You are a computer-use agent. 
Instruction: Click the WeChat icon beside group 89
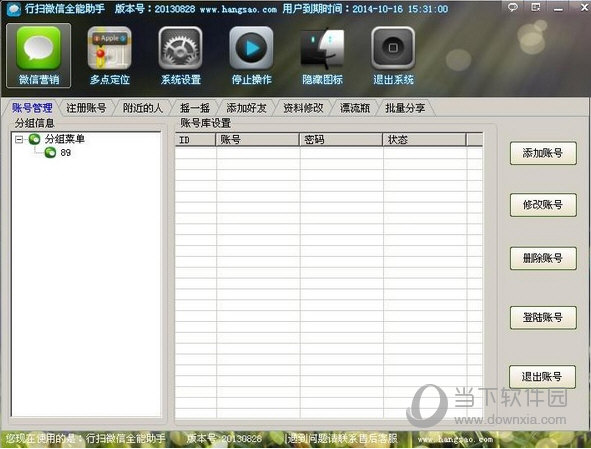click(50, 152)
